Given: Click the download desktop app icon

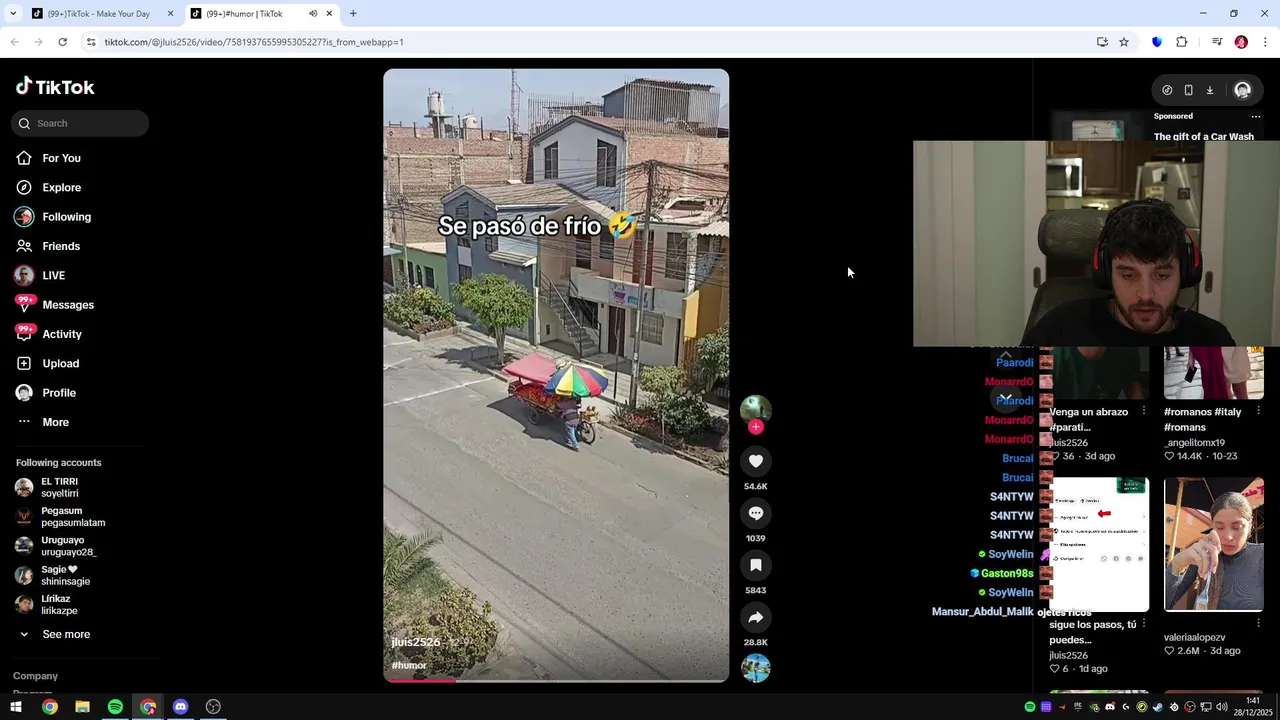Looking at the screenshot, I should click(1209, 90).
